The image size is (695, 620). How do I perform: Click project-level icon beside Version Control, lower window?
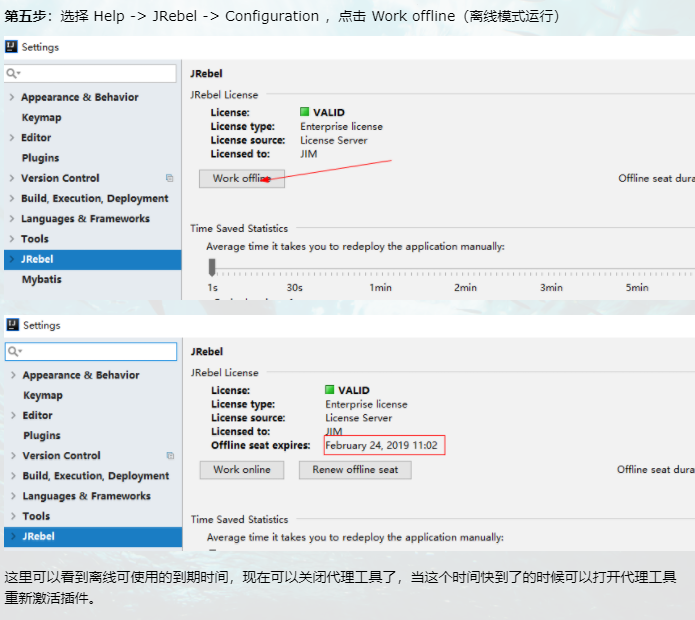170,456
